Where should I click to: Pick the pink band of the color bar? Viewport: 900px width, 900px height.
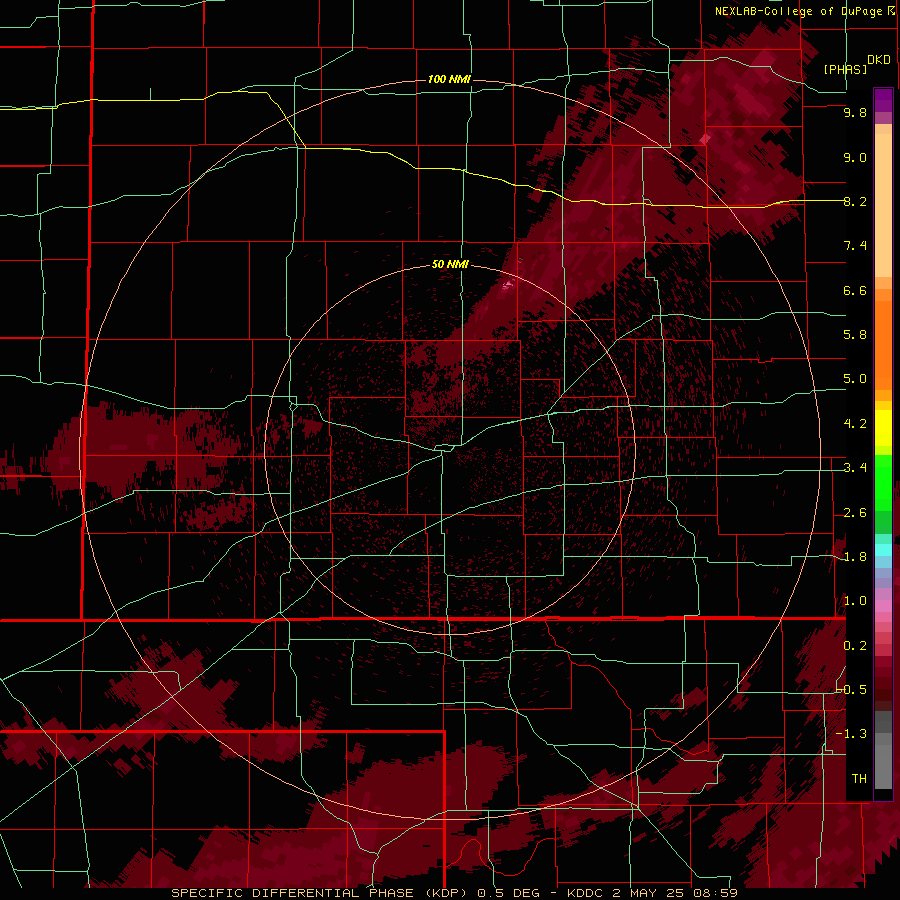(883, 606)
